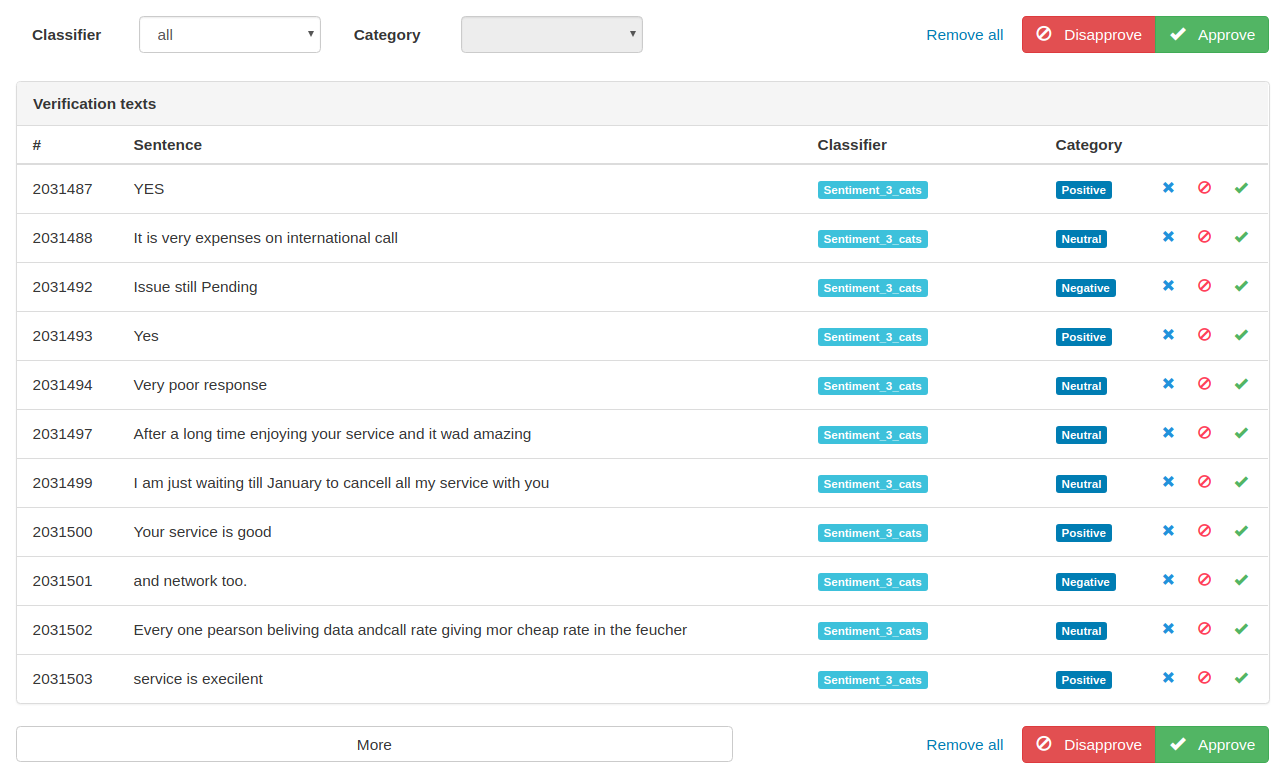Click the Neutral badge for 'Very poor response'

pos(1081,386)
